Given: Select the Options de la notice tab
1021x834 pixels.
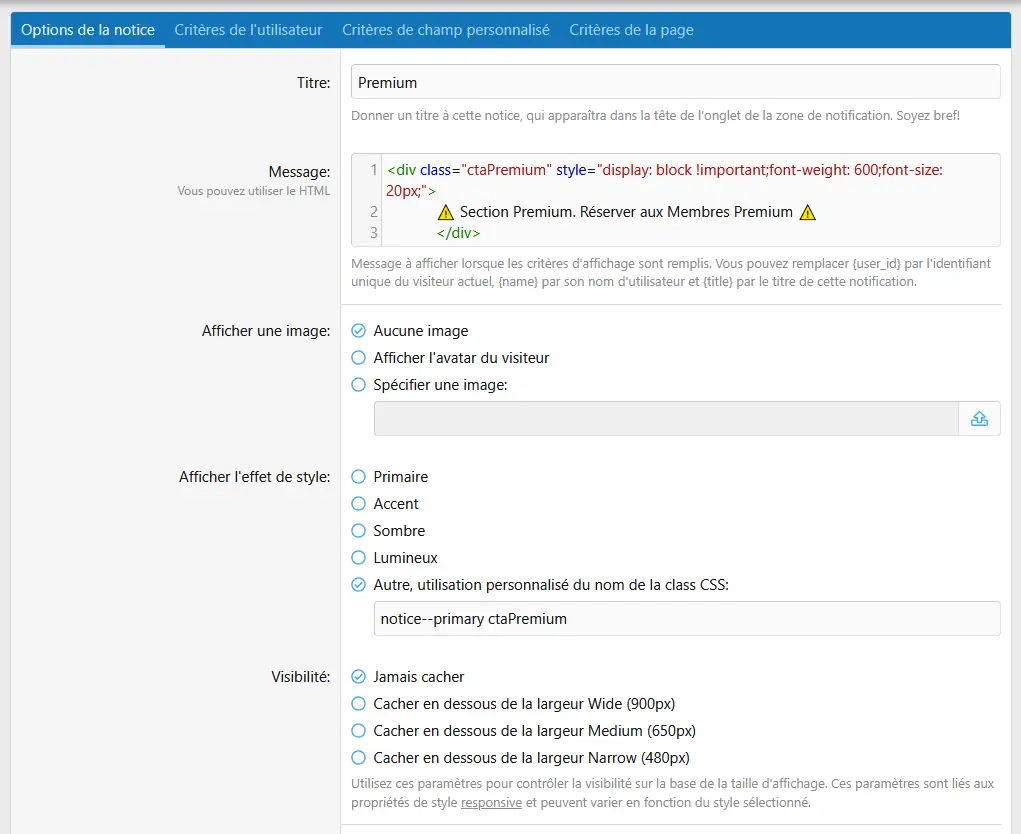Looking at the screenshot, I should click(x=88, y=30).
